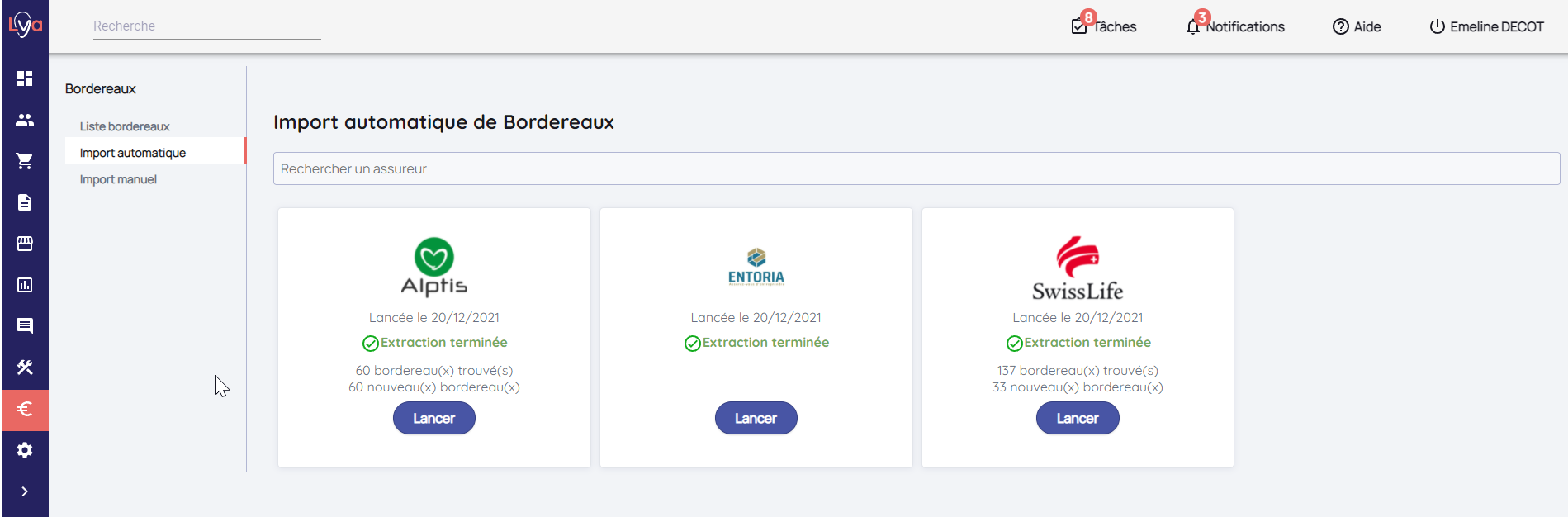Go to Liste bordereaux

tap(125, 126)
